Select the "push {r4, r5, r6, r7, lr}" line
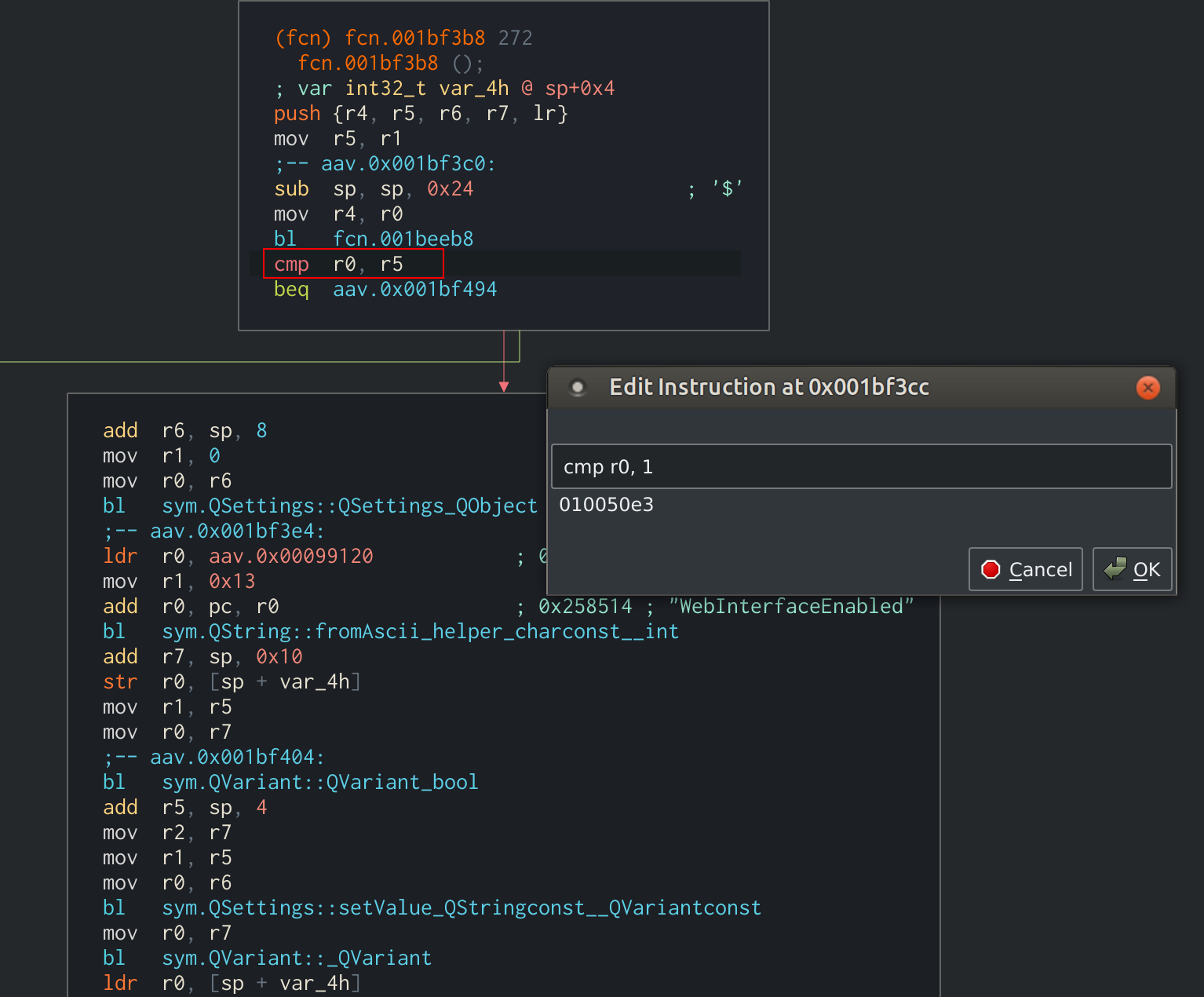Viewport: 1204px width, 997px height. pyautogui.click(x=420, y=114)
